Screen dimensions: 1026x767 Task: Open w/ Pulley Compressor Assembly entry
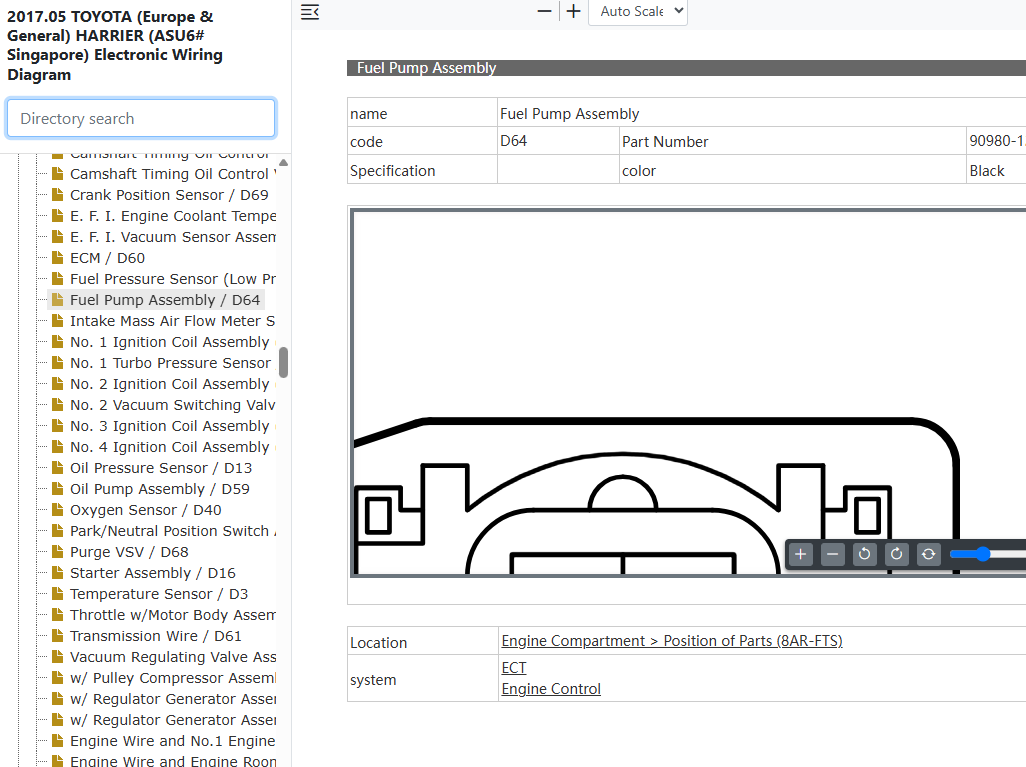[172, 677]
